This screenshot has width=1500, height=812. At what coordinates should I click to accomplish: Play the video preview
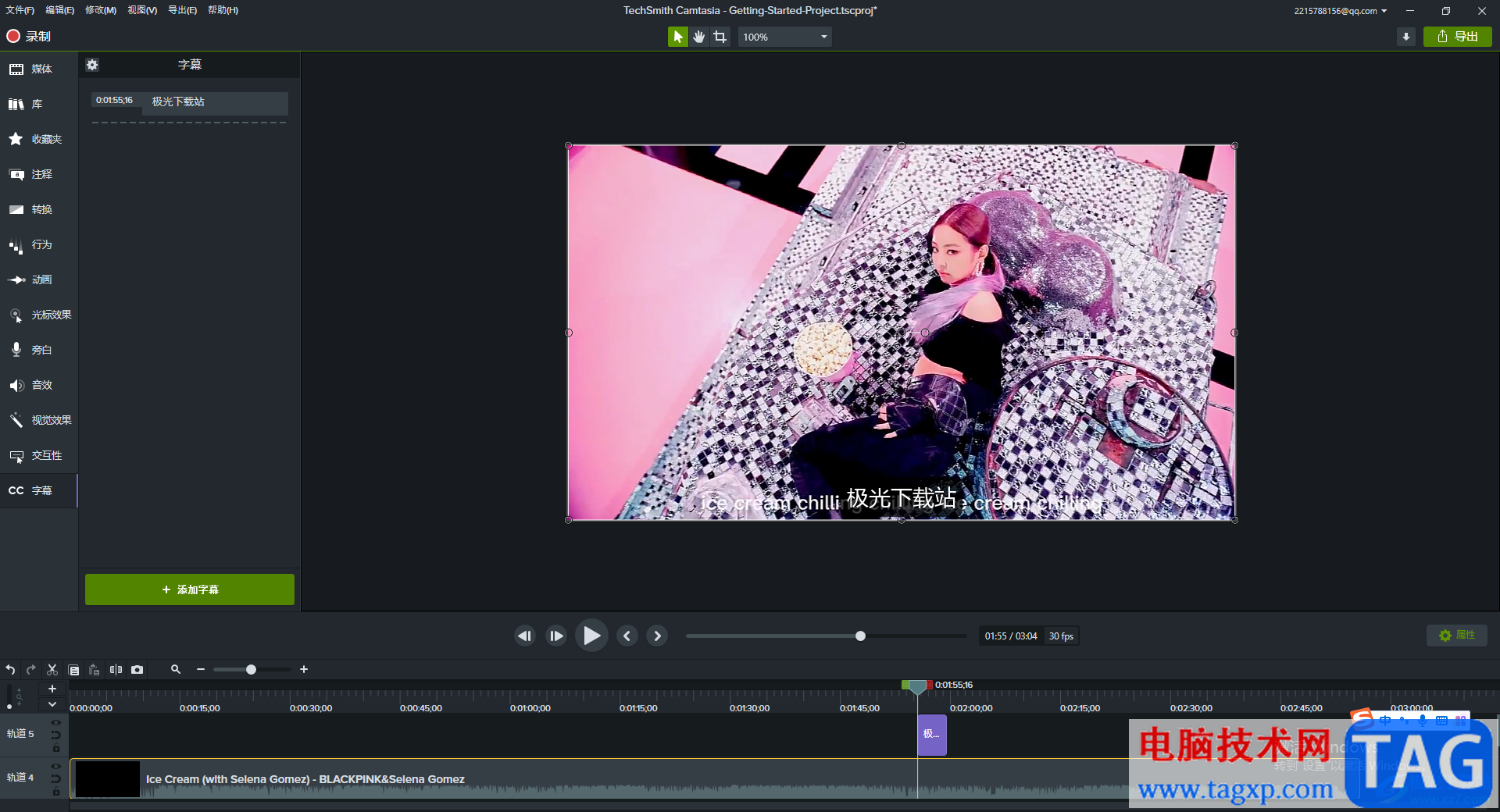pos(592,636)
